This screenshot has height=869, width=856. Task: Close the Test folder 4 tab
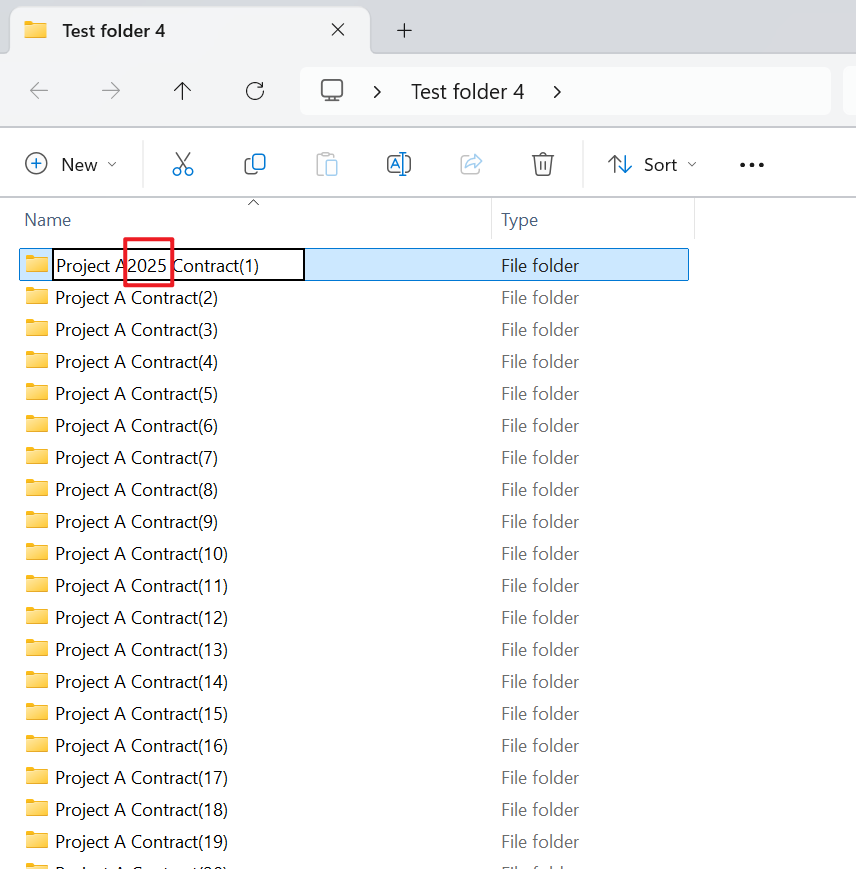[x=338, y=30]
